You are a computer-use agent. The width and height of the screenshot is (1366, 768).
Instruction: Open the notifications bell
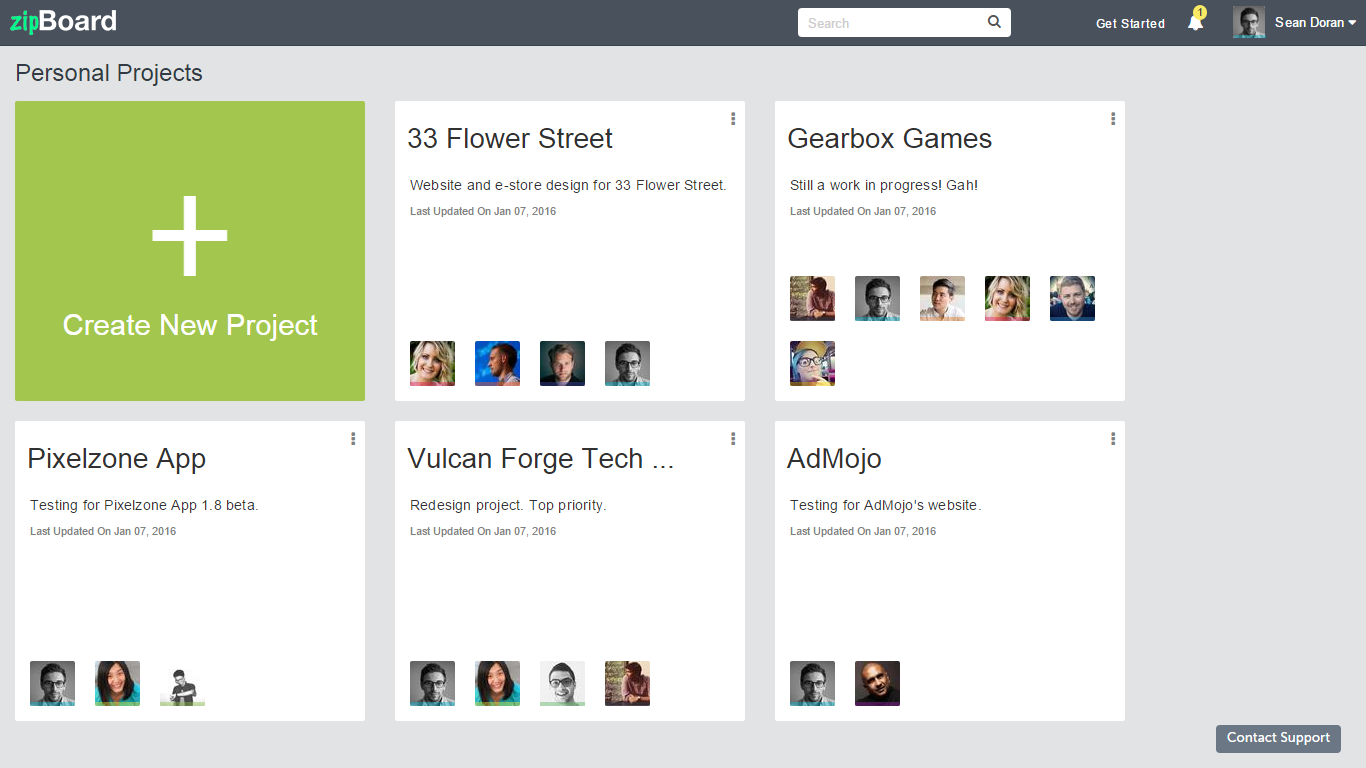click(x=1195, y=22)
